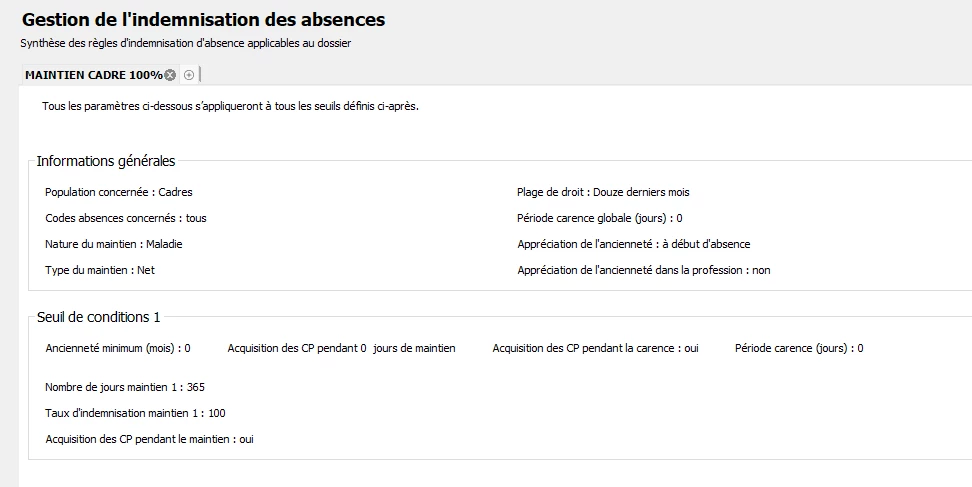Click the Population concernée Cadres field
Screen dimensions: 972x487
(119, 192)
